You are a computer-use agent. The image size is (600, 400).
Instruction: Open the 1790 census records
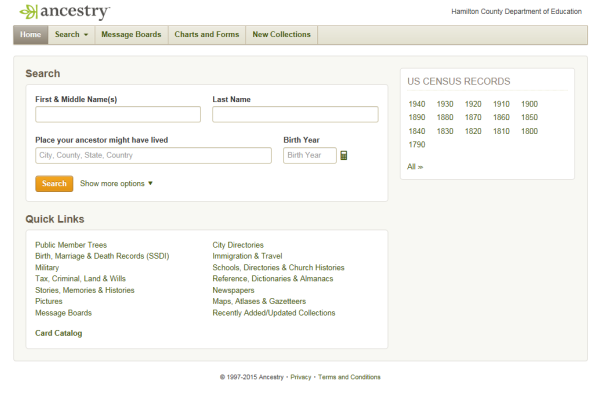point(417,145)
